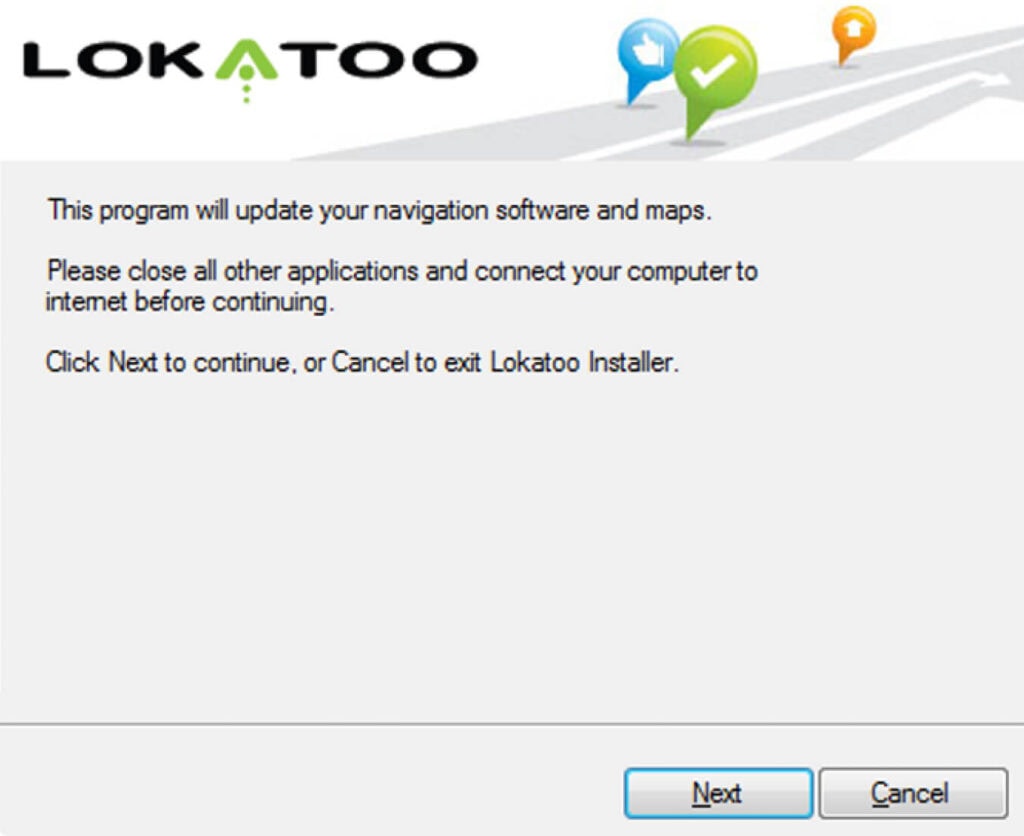Click the orange home map pin
This screenshot has height=836, width=1024.
point(852,34)
